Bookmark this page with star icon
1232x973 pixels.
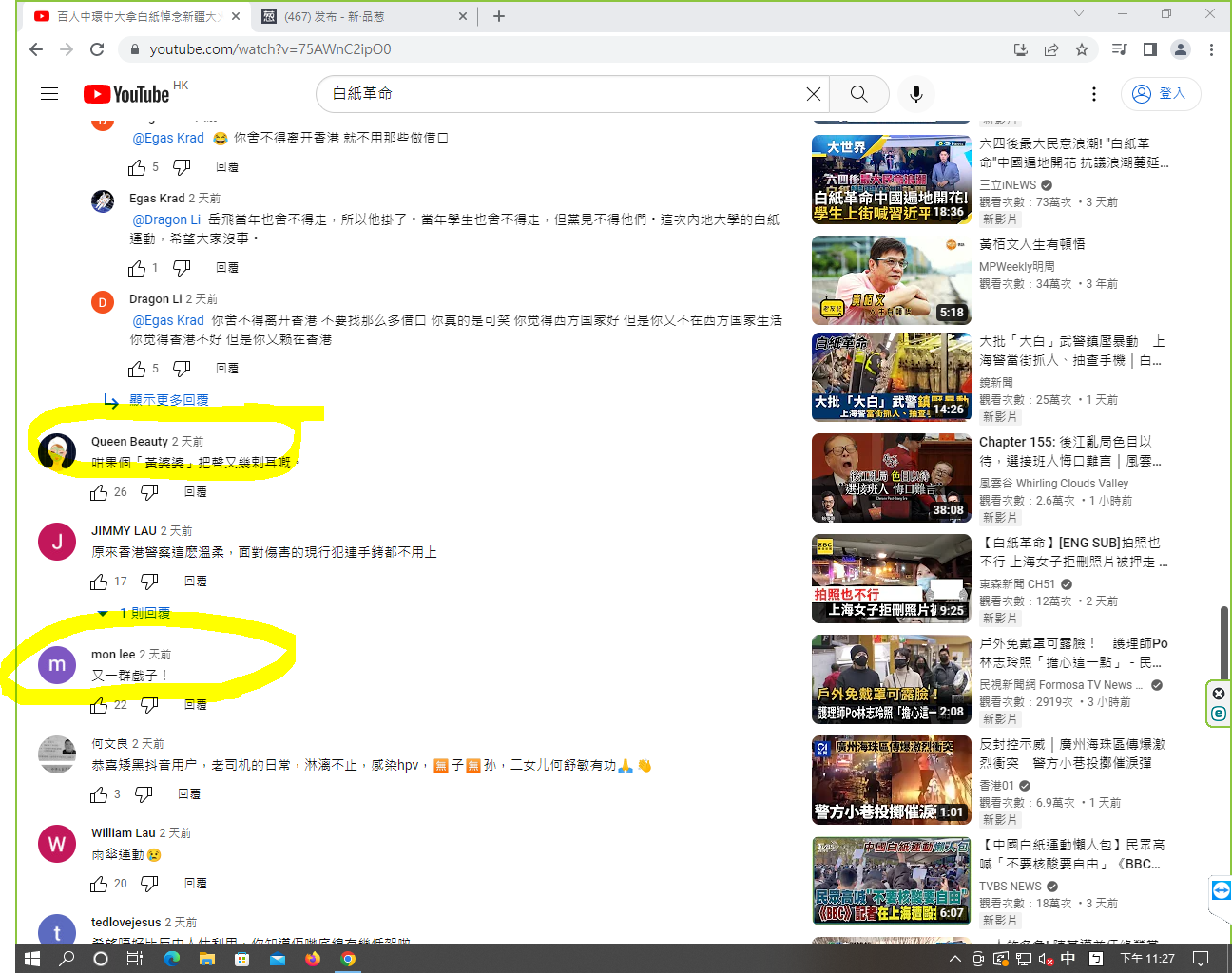point(1082,49)
